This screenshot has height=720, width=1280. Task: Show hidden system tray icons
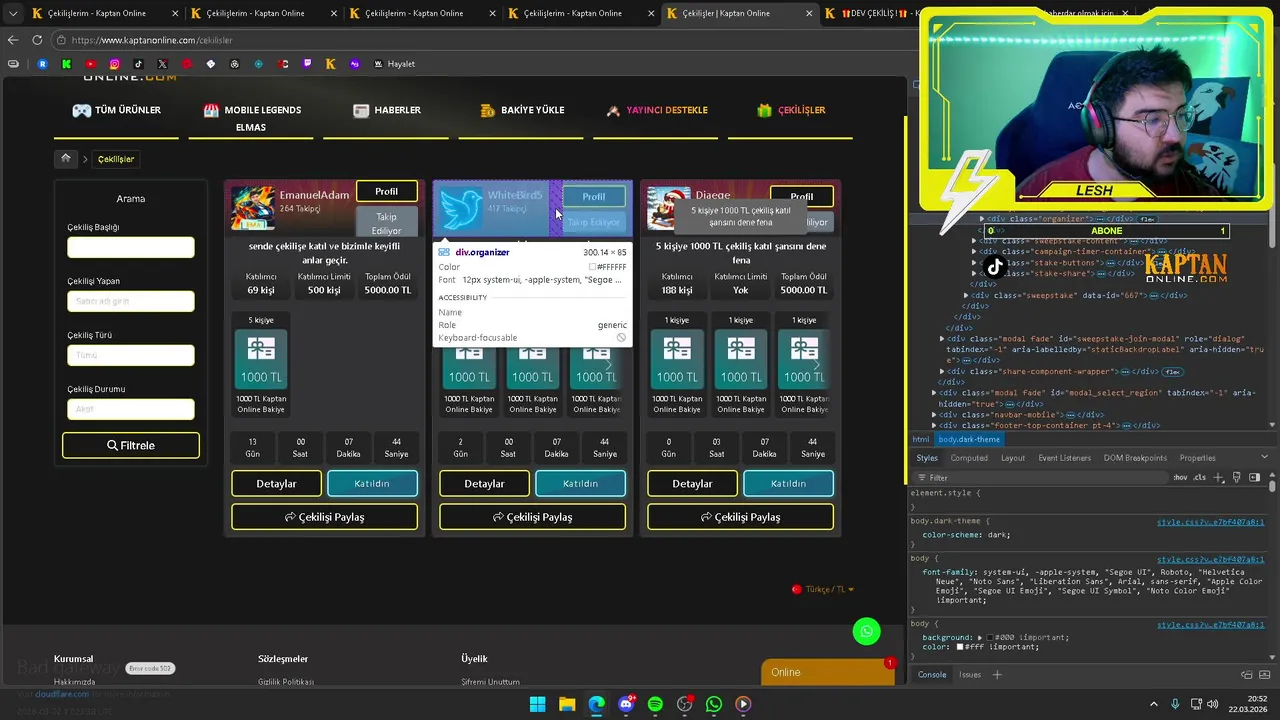pyautogui.click(x=1153, y=704)
